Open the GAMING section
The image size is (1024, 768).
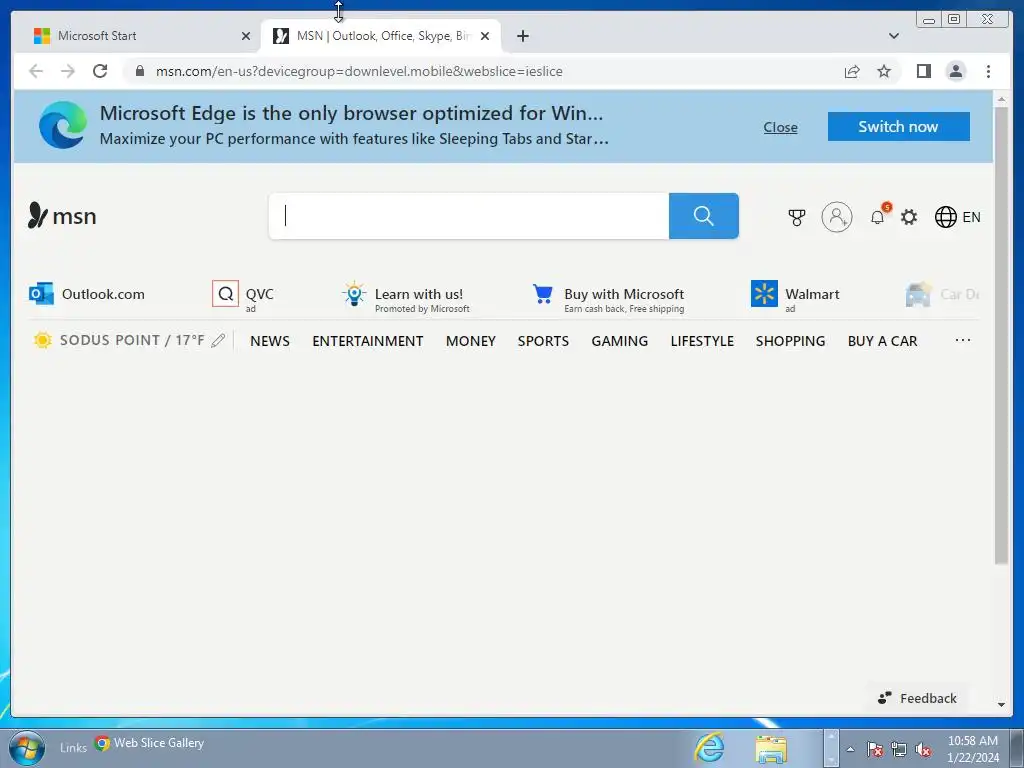coord(620,341)
